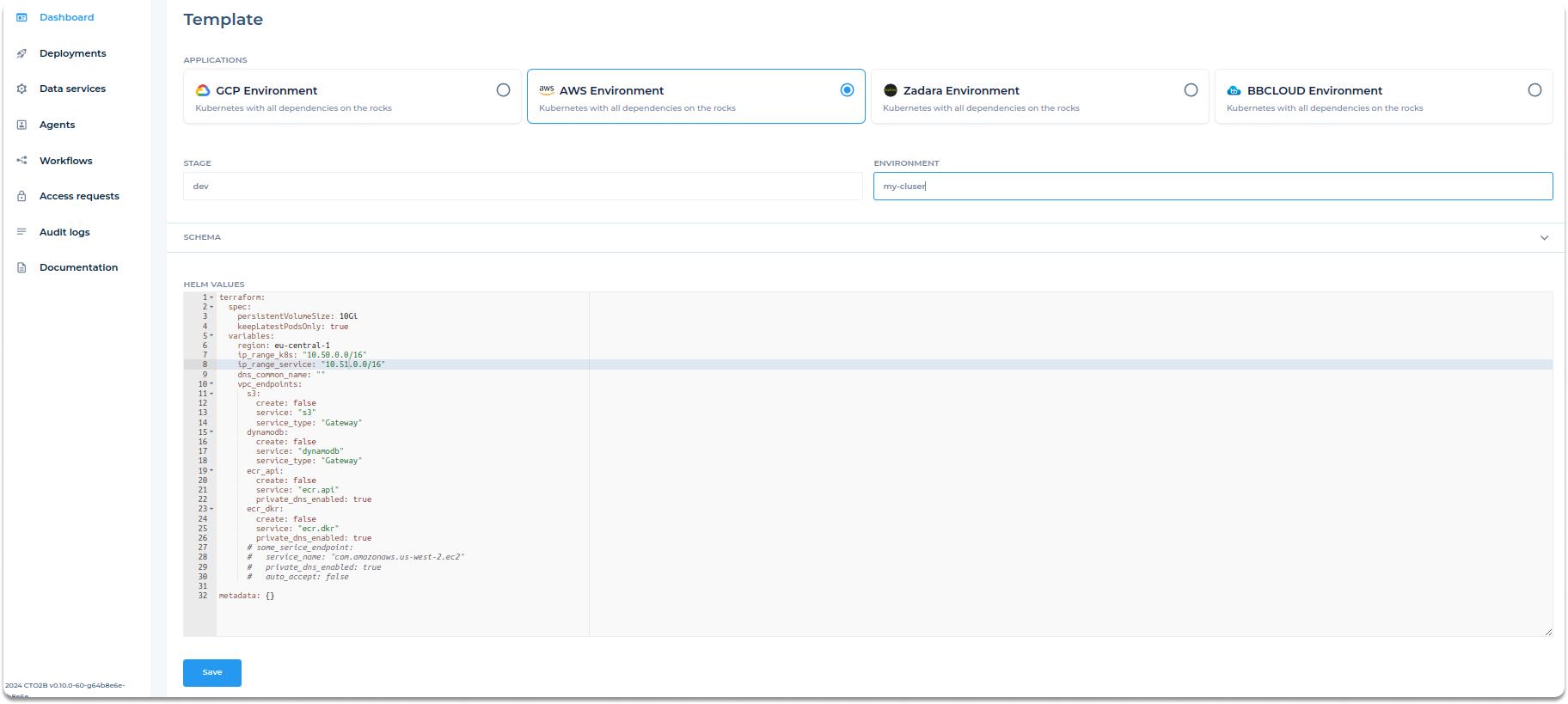Click the Zadara logo icon
This screenshot has height=704, width=1568.
tap(891, 90)
